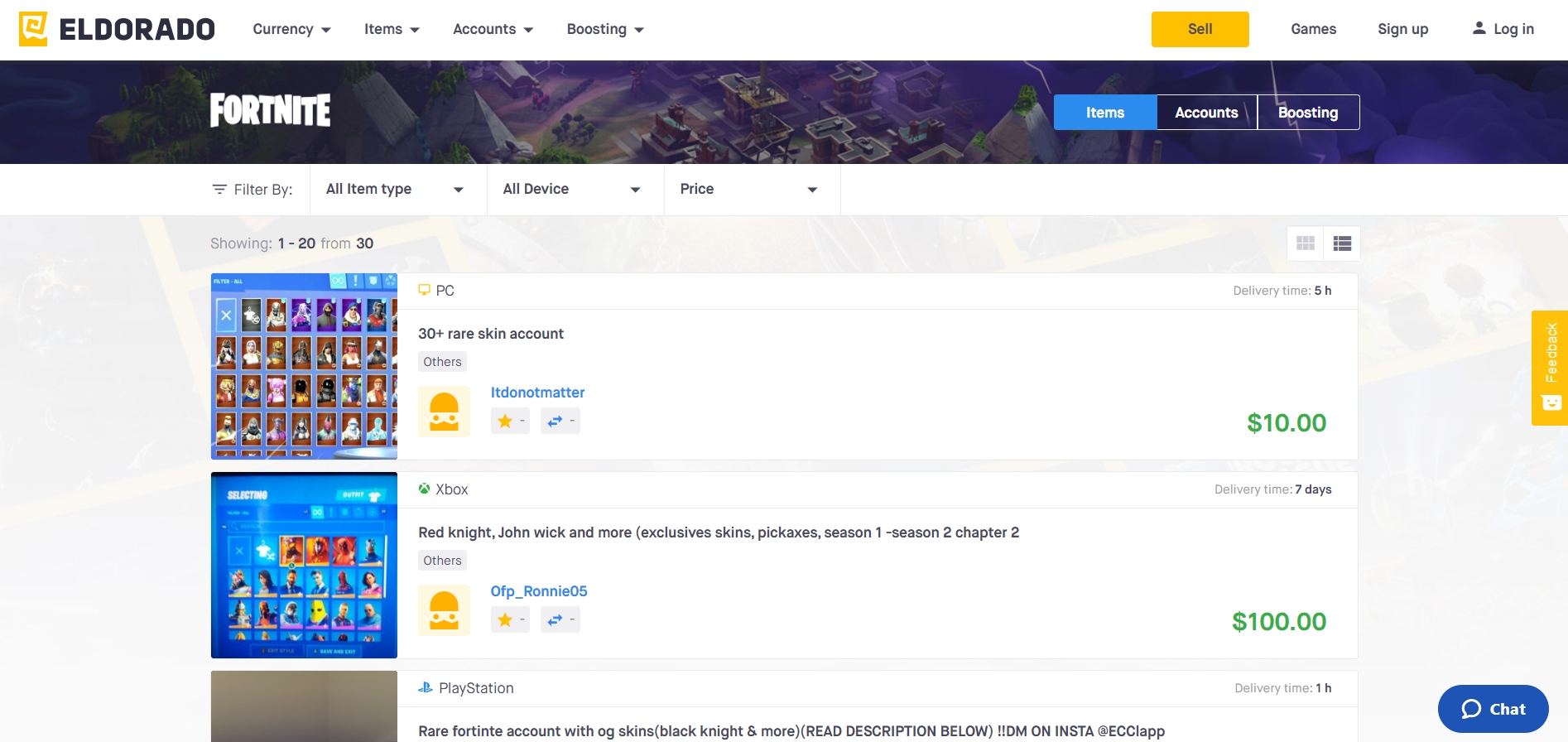Expand the All Device filter
The image size is (1568, 742).
[575, 190]
